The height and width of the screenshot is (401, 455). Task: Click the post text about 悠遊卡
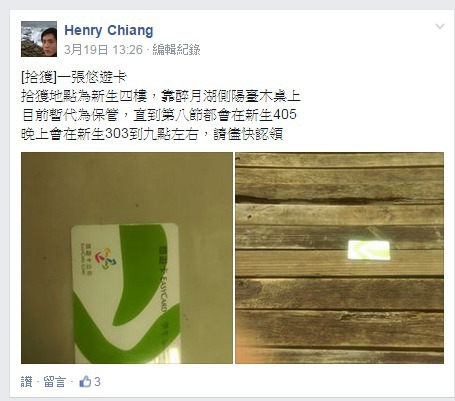[161, 106]
